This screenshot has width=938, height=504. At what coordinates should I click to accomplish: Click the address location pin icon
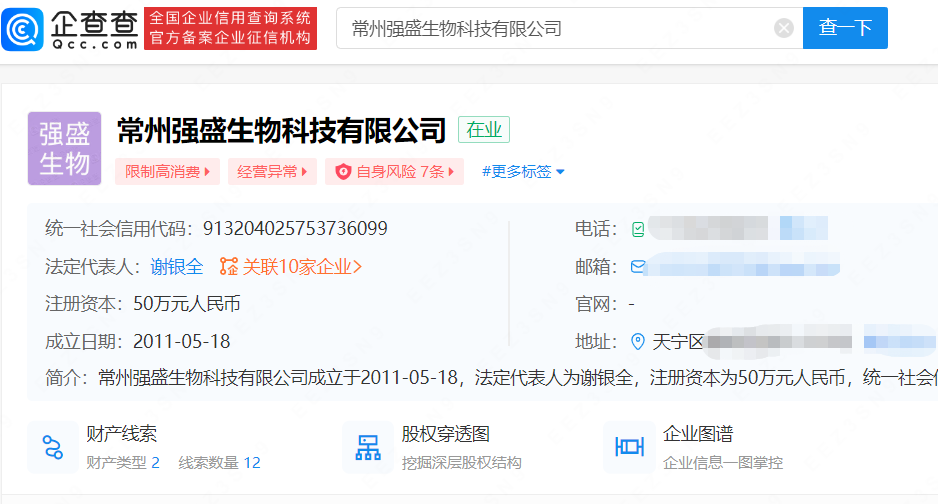(638, 341)
